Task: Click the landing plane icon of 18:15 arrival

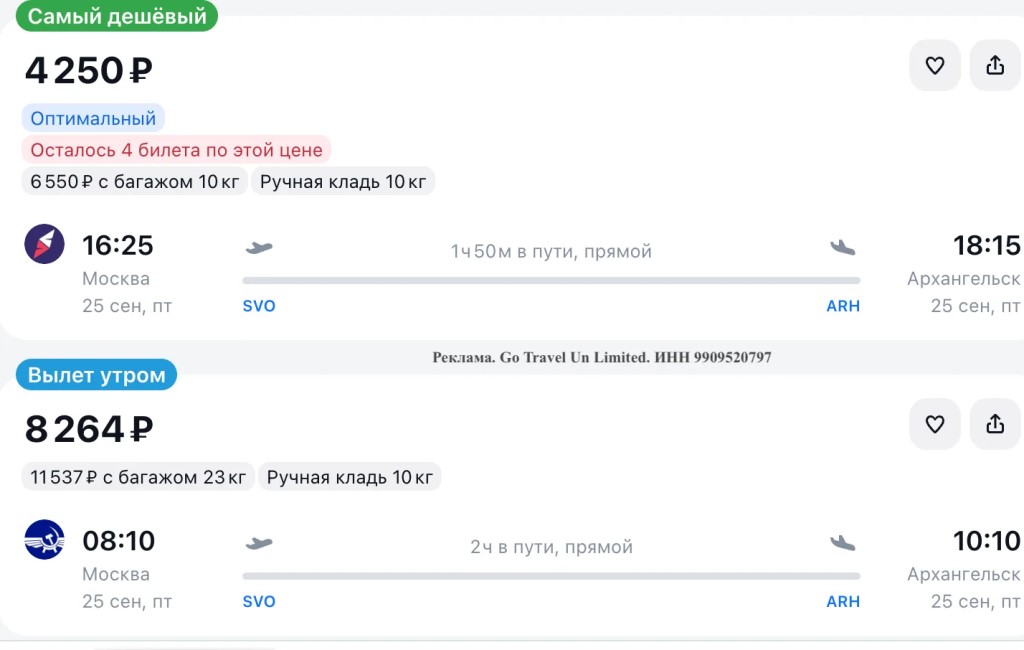Action: (842, 248)
